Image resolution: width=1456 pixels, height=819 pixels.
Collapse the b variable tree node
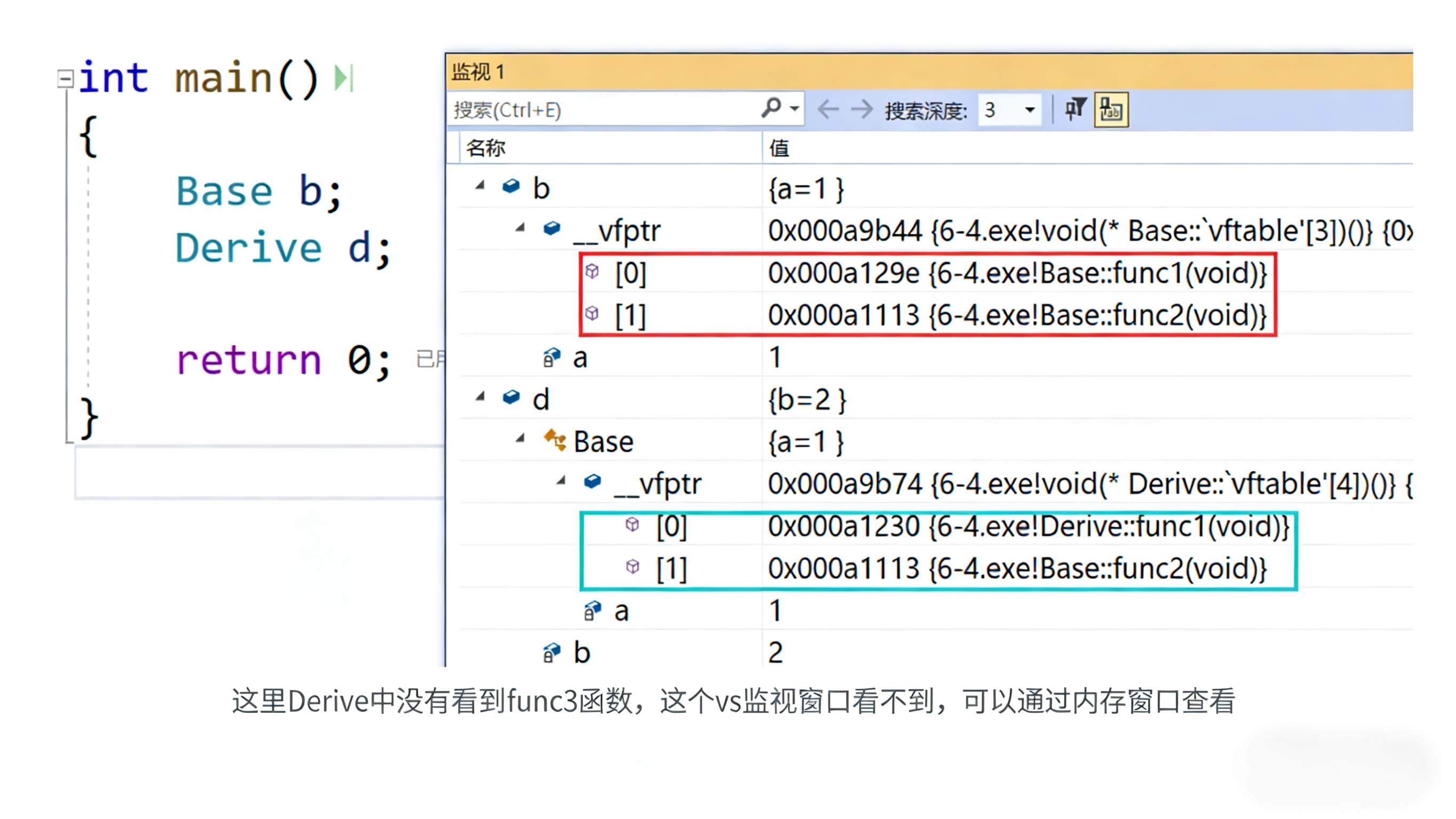481,186
